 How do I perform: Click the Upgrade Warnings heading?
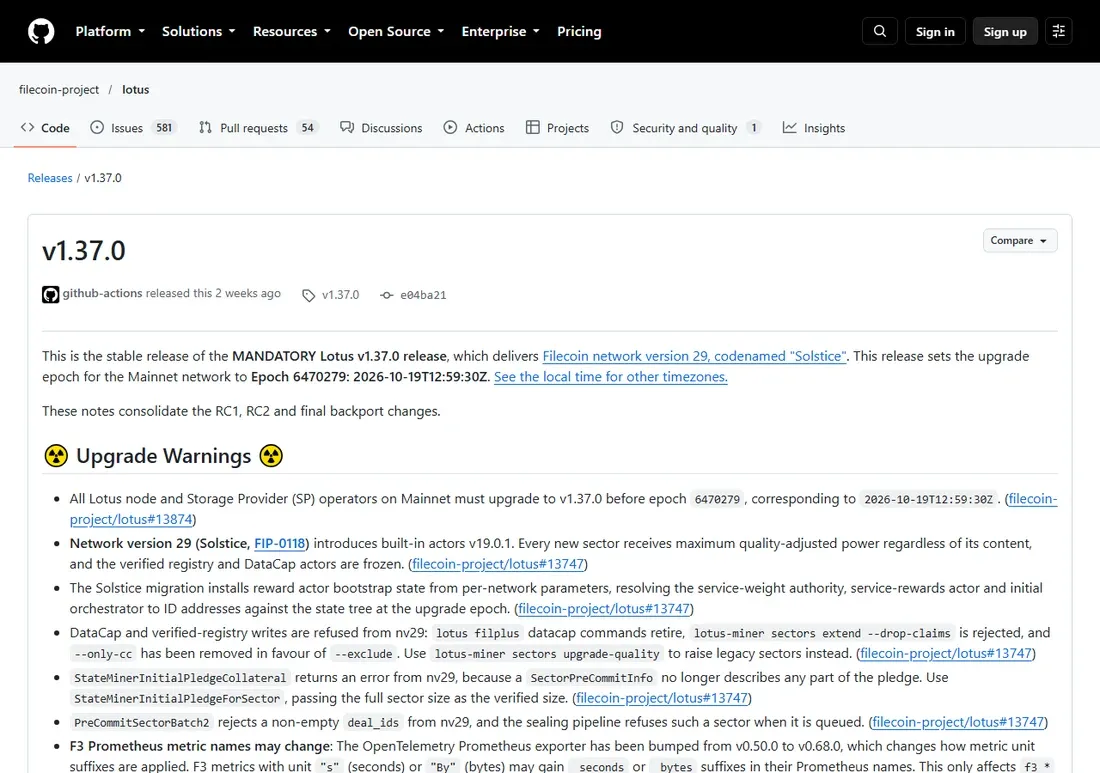163,456
